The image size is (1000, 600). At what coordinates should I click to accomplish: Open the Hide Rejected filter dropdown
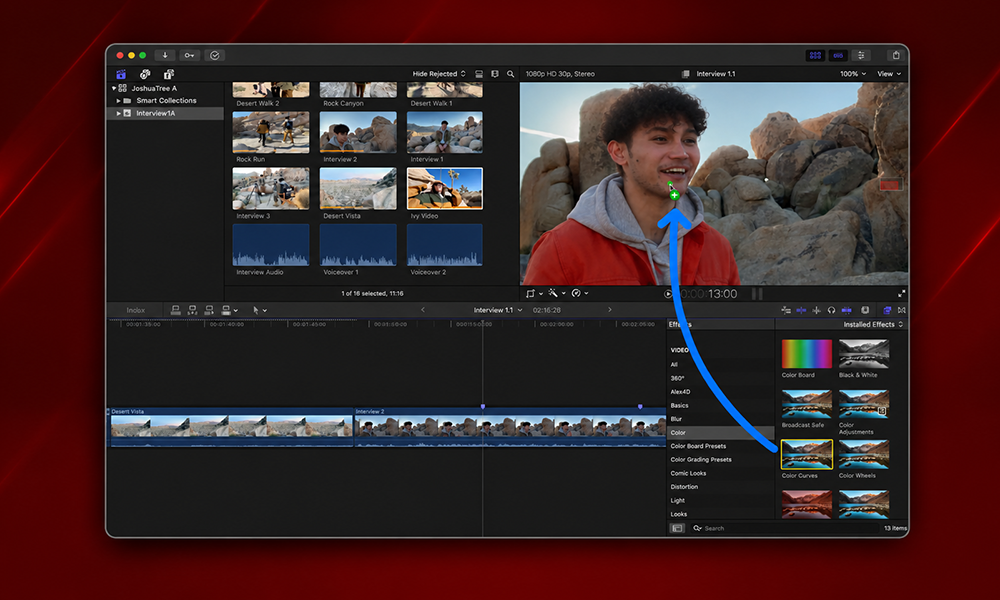[x=439, y=74]
